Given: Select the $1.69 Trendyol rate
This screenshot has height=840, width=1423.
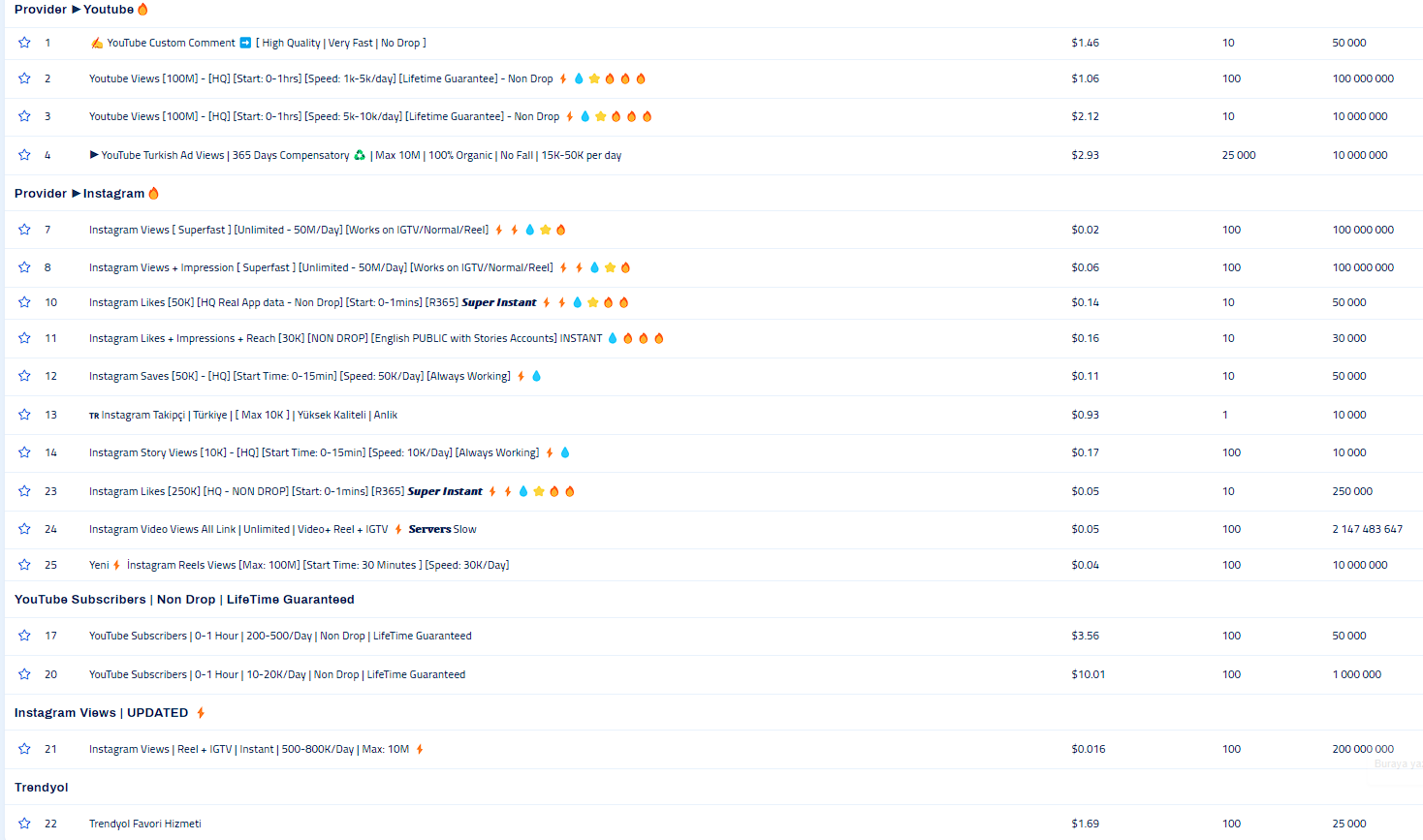Looking at the screenshot, I should pyautogui.click(x=1086, y=824).
